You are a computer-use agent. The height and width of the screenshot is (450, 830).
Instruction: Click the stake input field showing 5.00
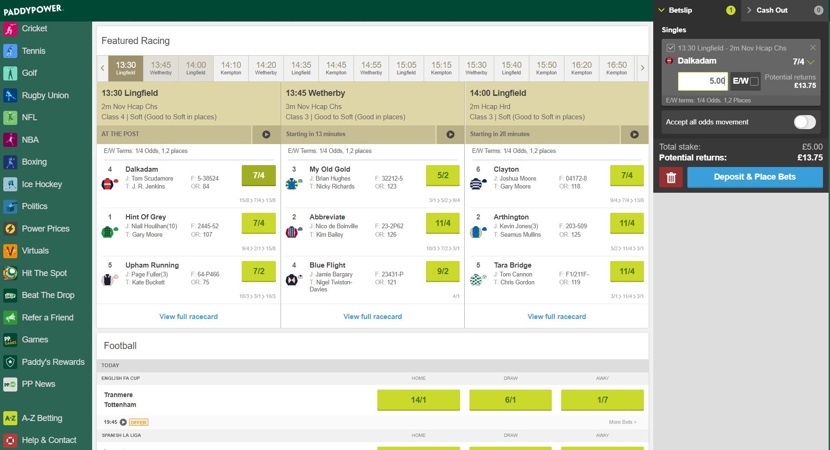pyautogui.click(x=703, y=81)
